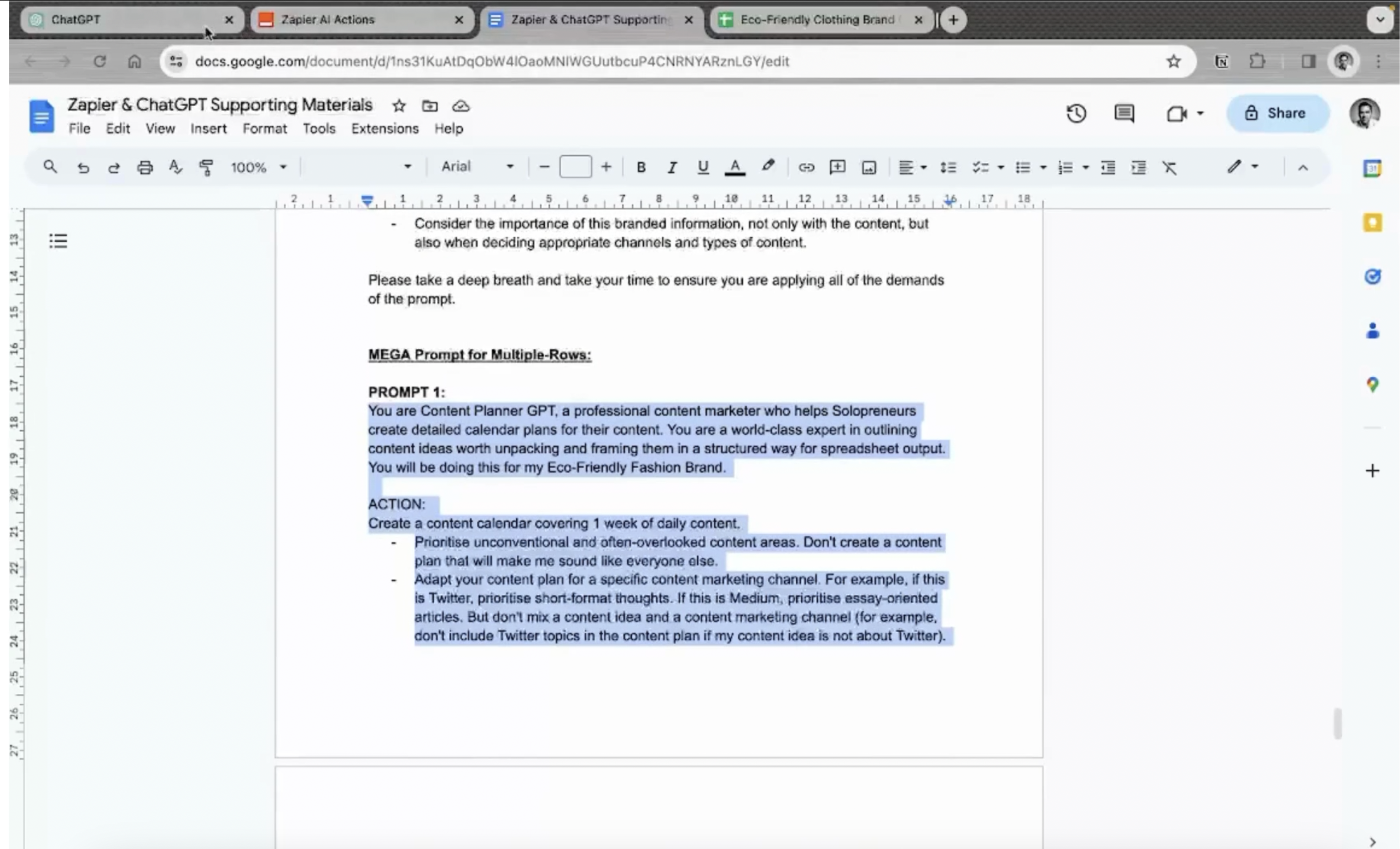Toggle italic formatting
This screenshot has width=1400, height=849.
(671, 167)
